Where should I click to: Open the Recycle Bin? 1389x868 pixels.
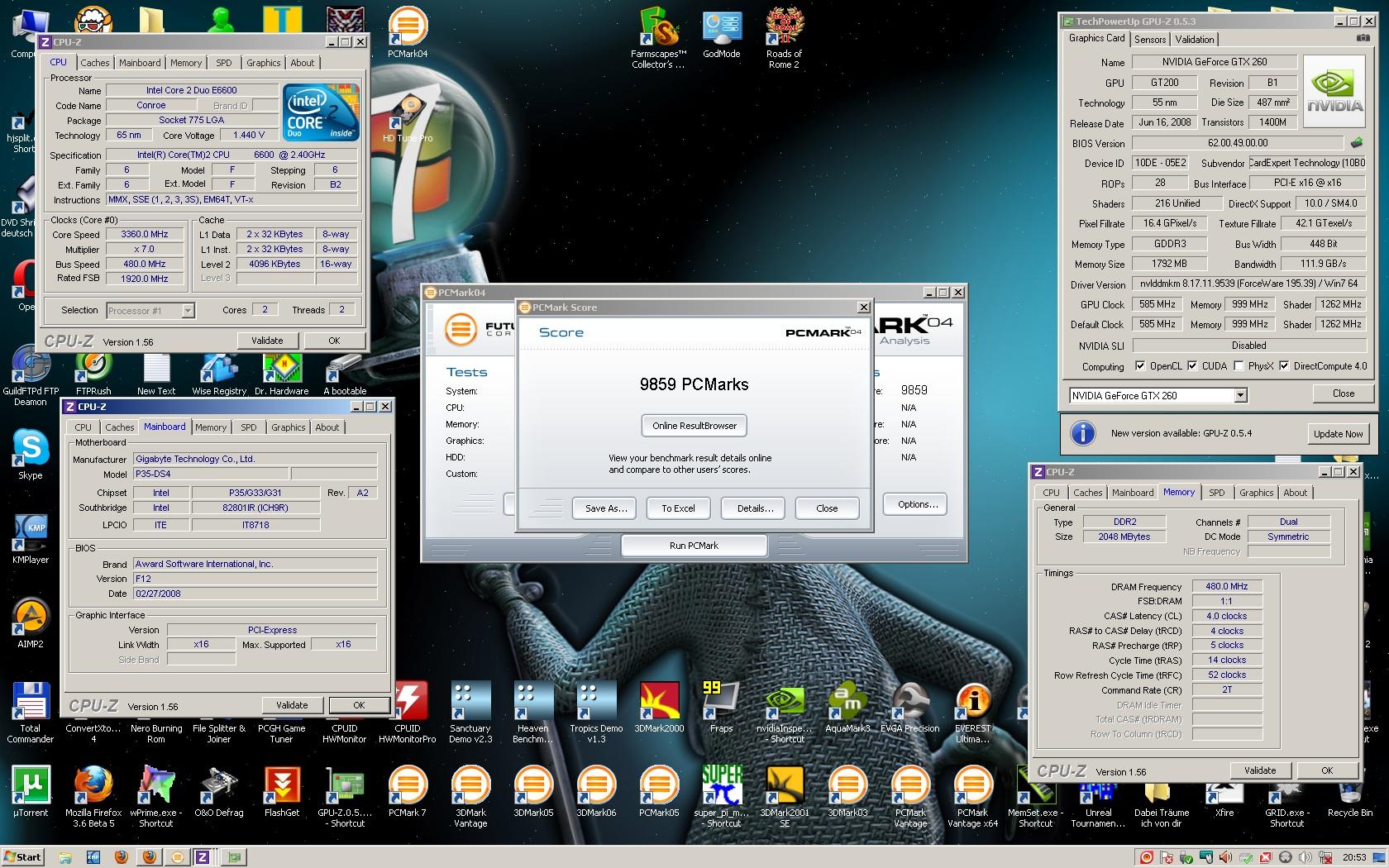tap(1350, 791)
